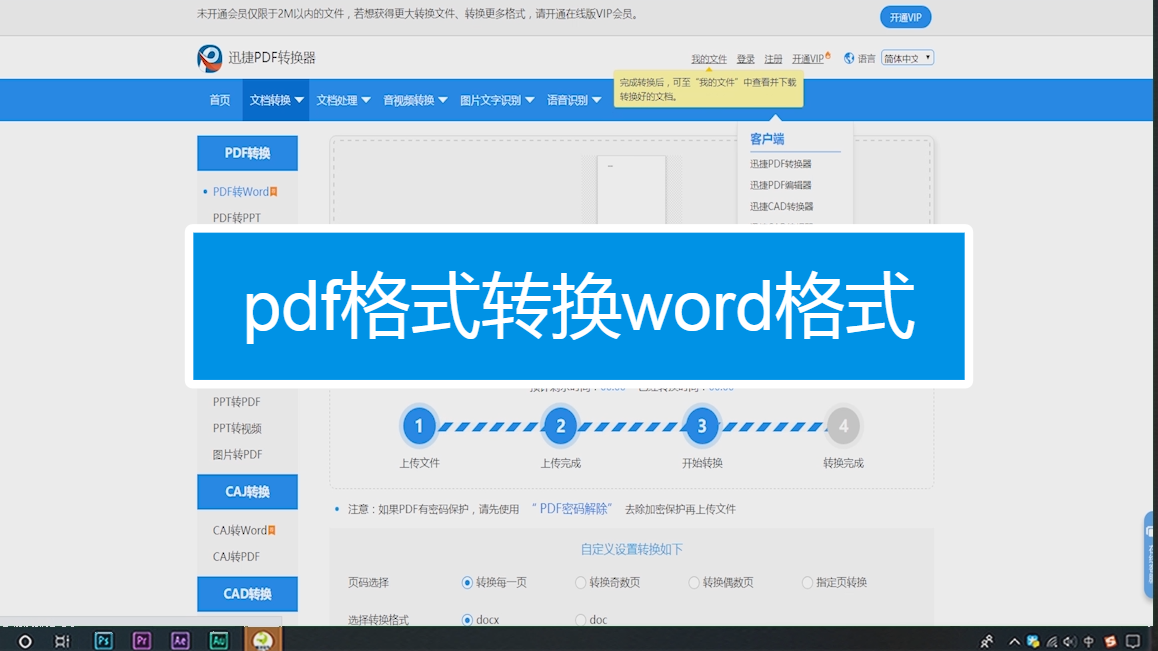Click step 2 上传完成 progress marker
This screenshot has width=1158, height=651.
click(x=561, y=426)
